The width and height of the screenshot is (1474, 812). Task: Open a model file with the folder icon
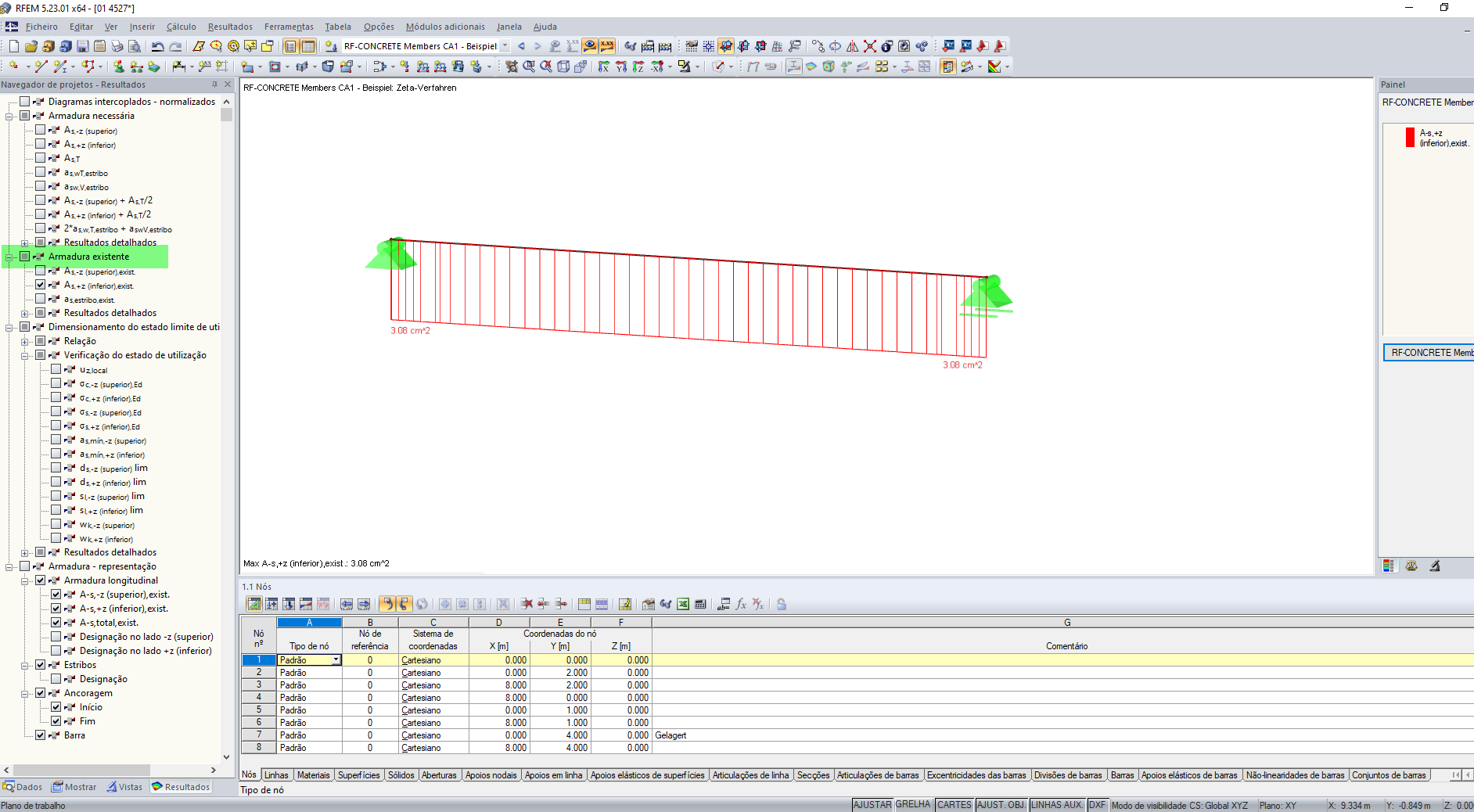click(31, 46)
